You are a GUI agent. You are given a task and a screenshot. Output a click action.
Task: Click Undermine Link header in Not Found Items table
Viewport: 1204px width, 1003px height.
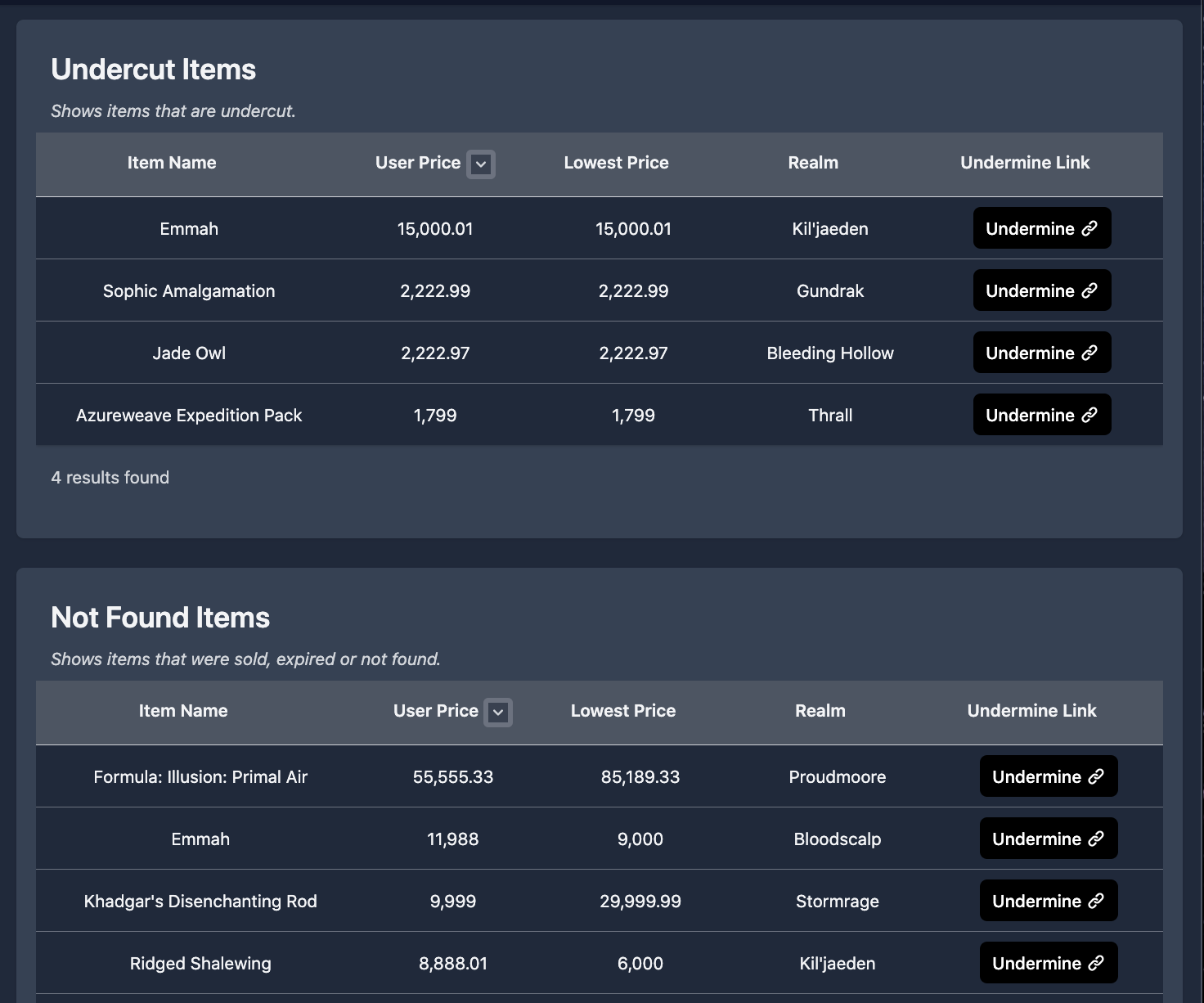1031,711
